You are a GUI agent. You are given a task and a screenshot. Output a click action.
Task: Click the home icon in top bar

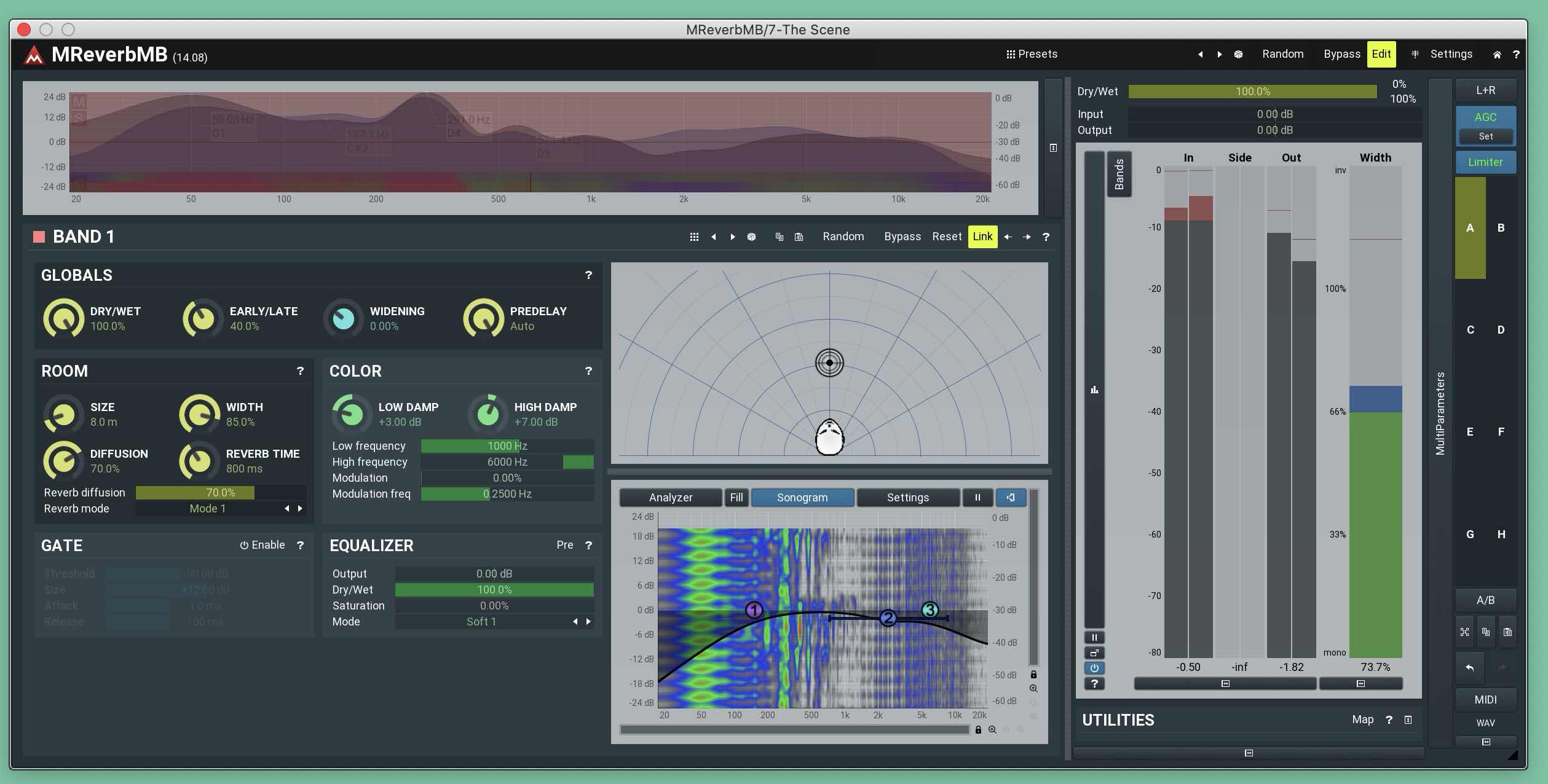tap(1497, 55)
